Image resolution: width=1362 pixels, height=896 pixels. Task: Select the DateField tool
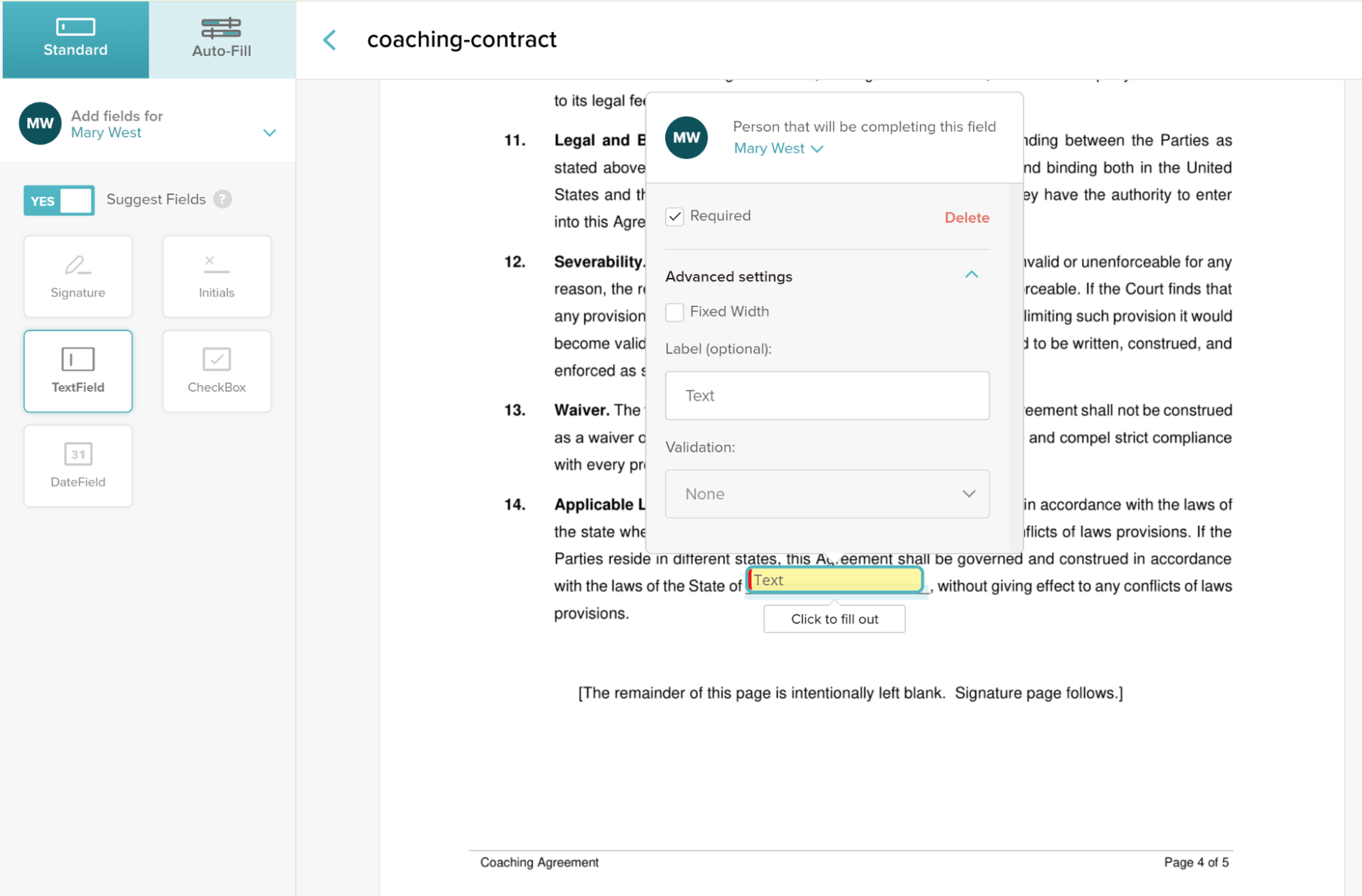click(x=77, y=465)
